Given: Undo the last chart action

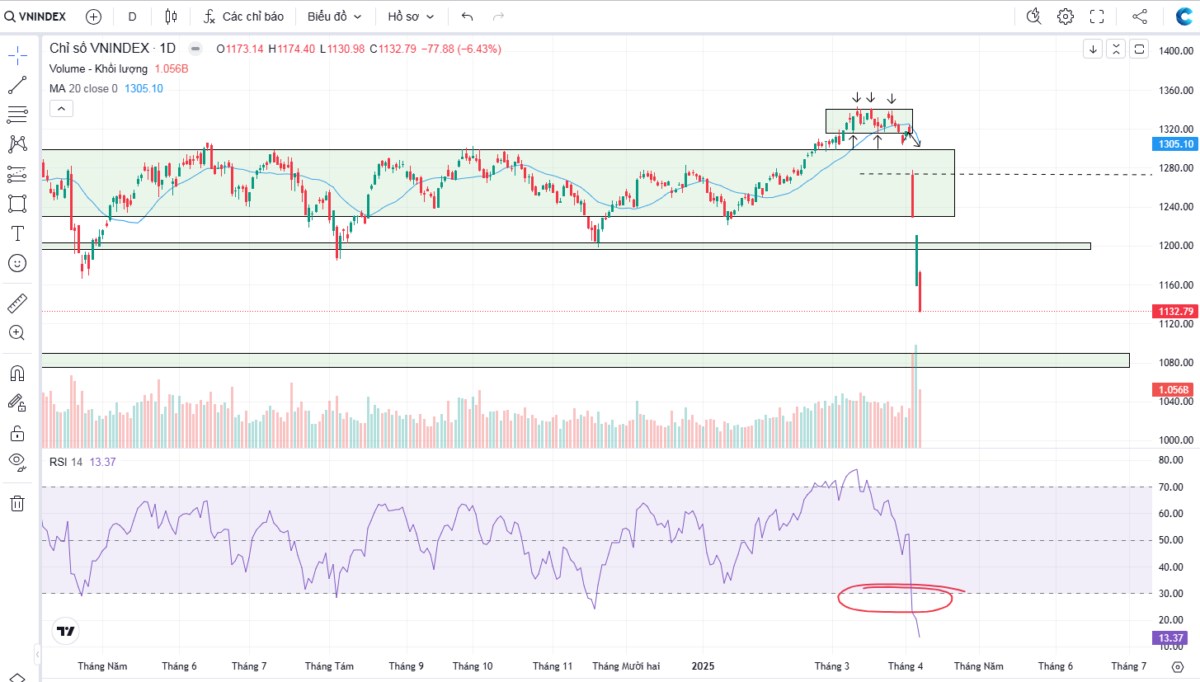Looking at the screenshot, I should (x=468, y=16).
